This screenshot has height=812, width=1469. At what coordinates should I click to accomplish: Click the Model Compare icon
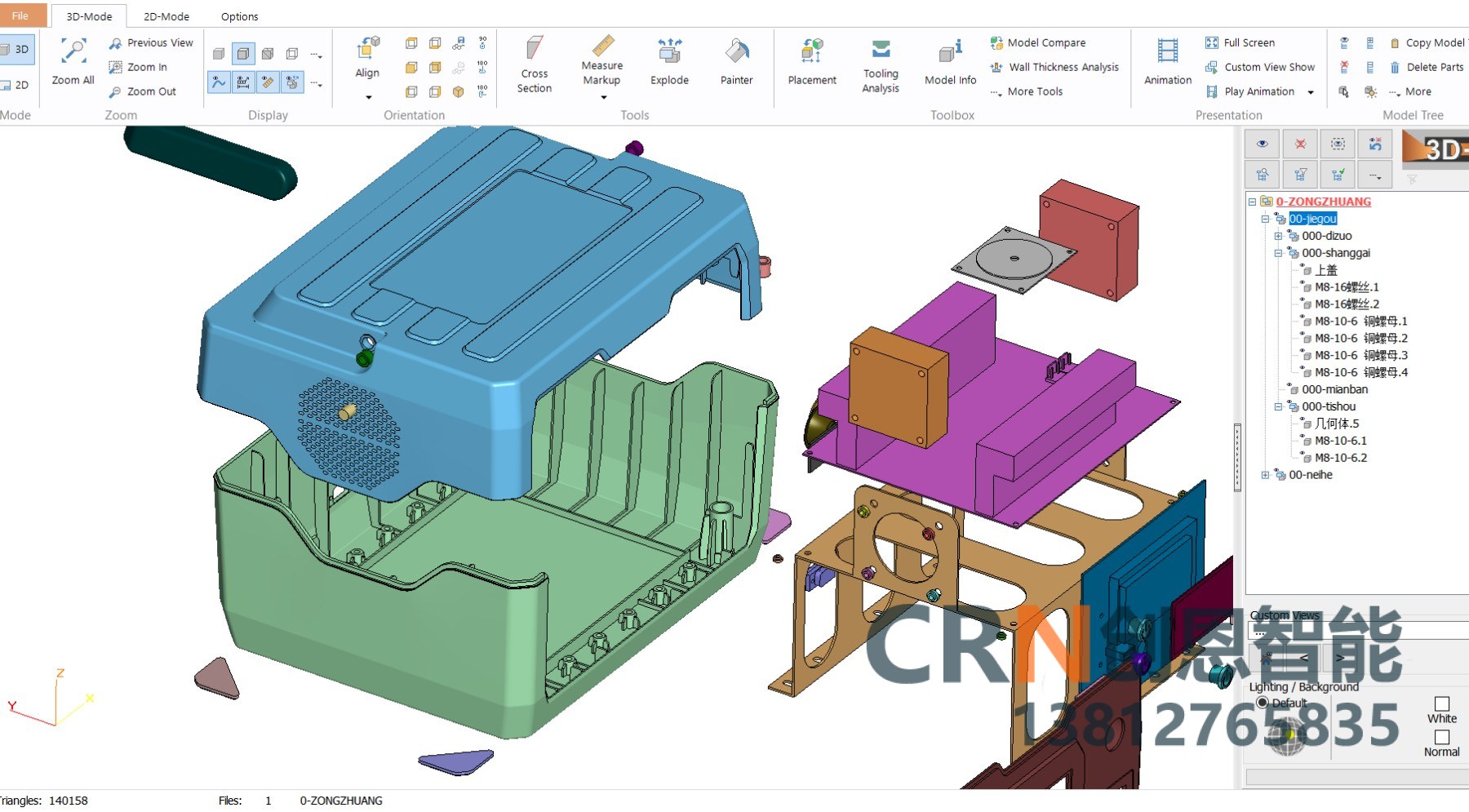[996, 43]
